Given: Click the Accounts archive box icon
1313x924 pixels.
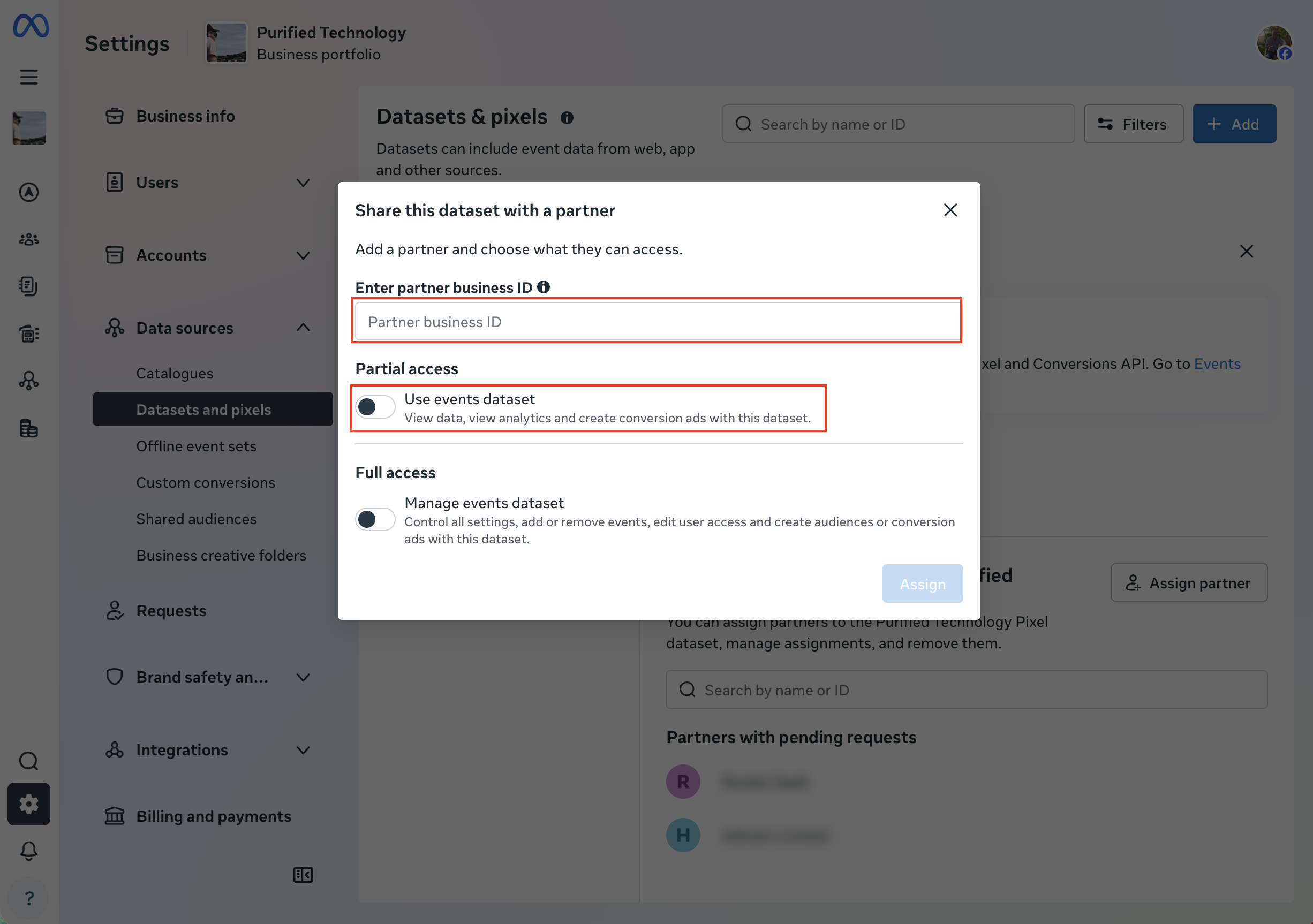Looking at the screenshot, I should (115, 255).
